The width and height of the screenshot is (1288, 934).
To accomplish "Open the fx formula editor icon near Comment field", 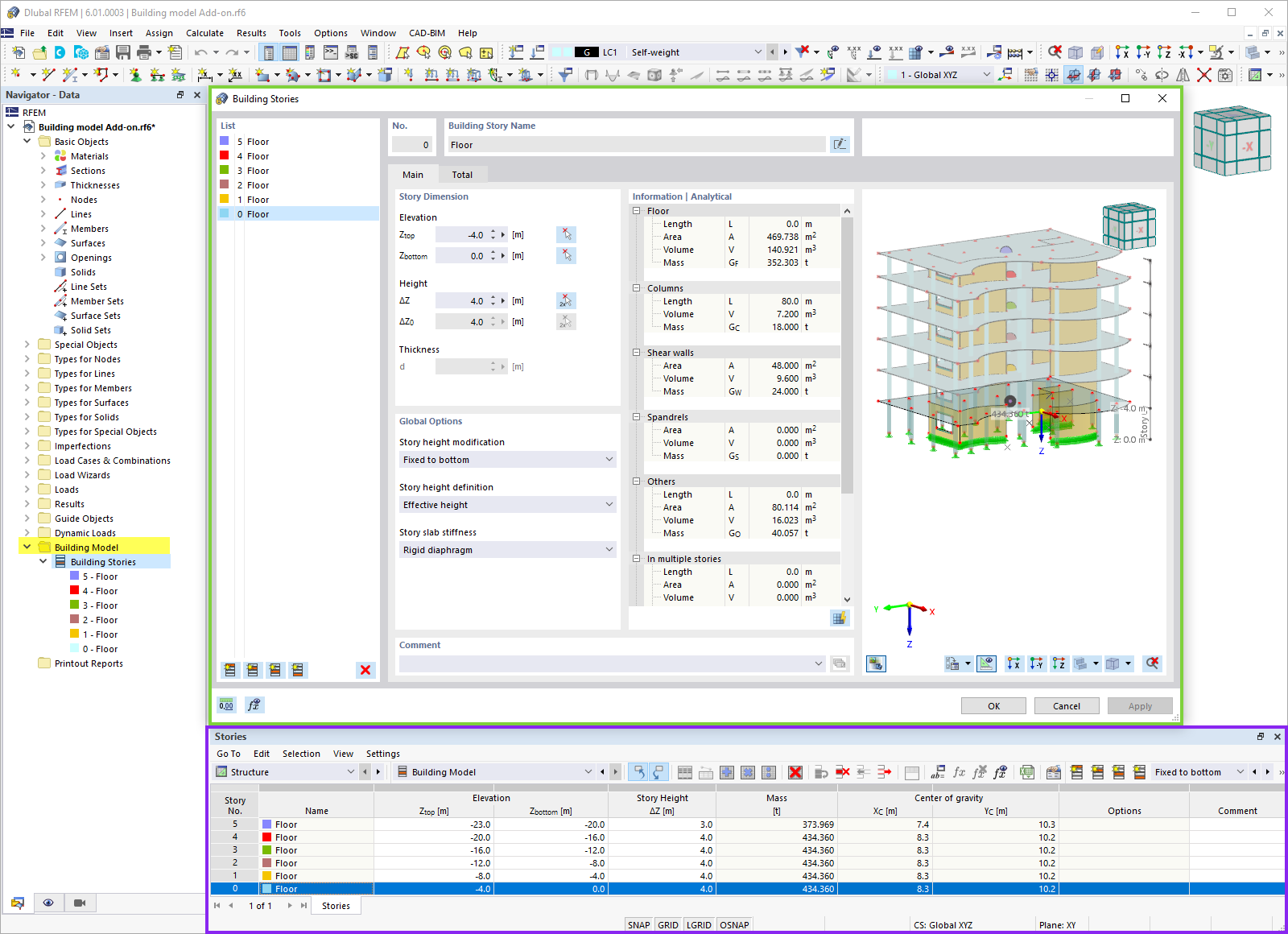I will click(x=254, y=705).
